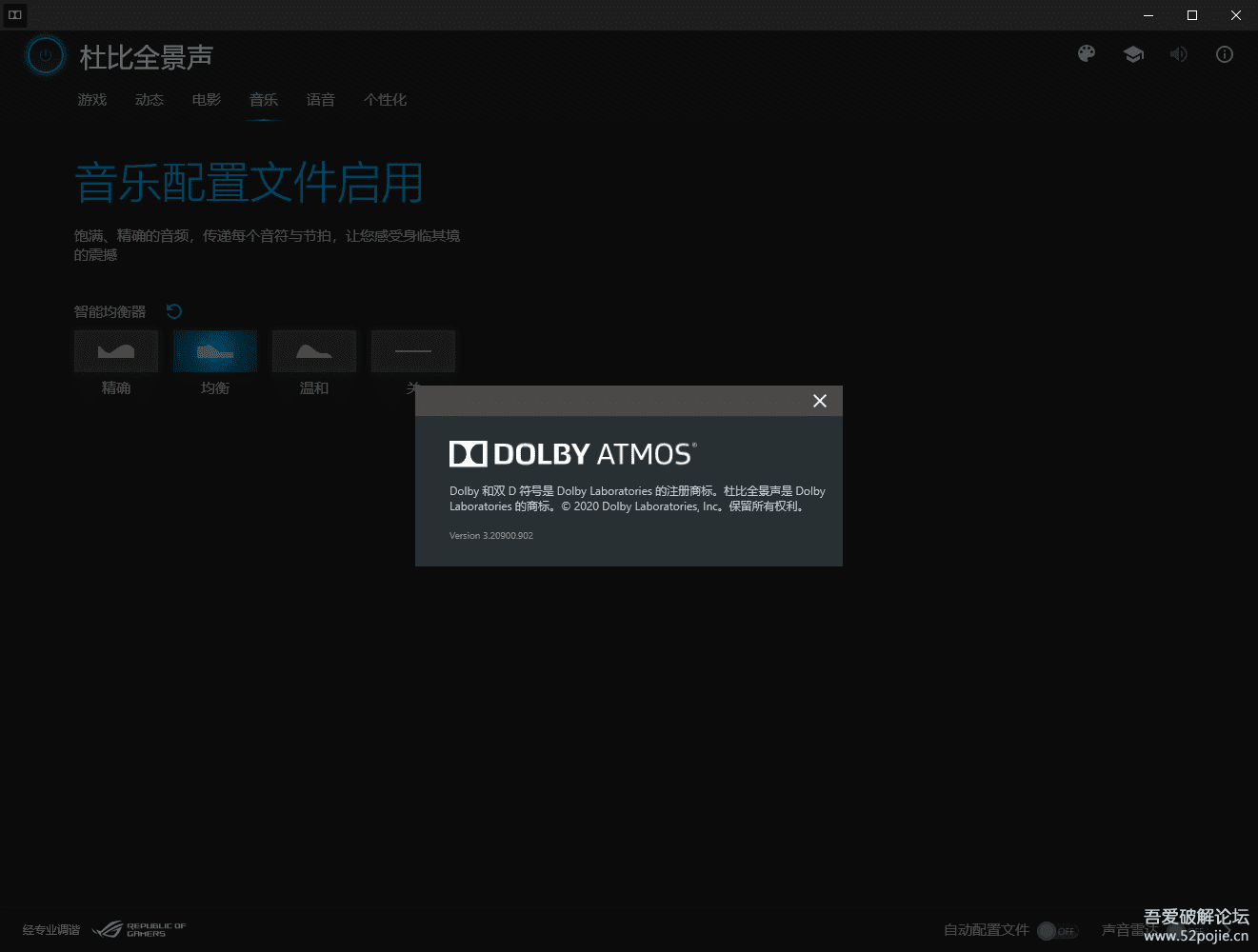Select the 温和 equalizer preset

(x=314, y=351)
